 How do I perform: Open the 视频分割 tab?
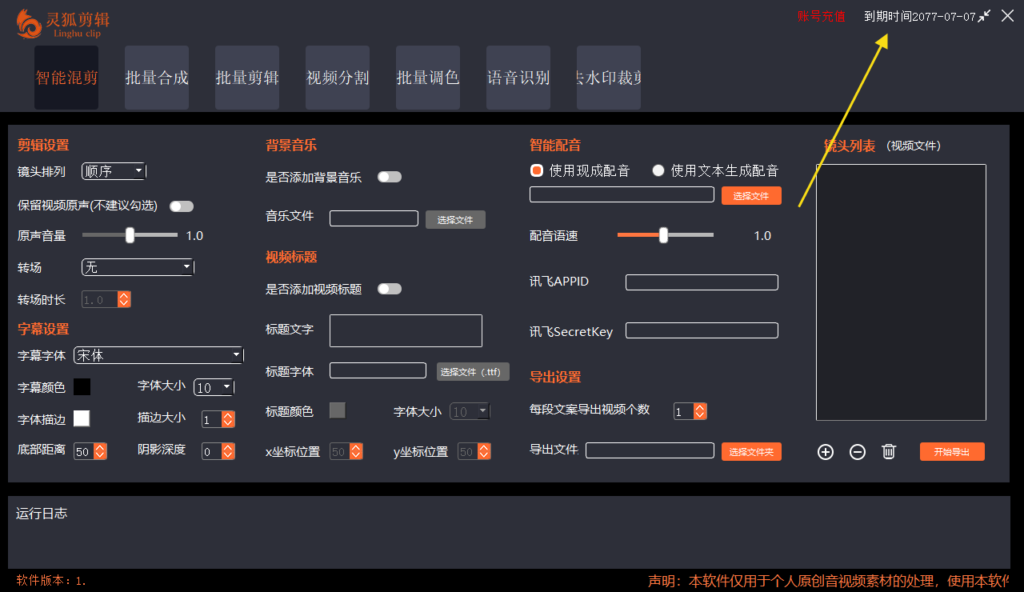(337, 77)
